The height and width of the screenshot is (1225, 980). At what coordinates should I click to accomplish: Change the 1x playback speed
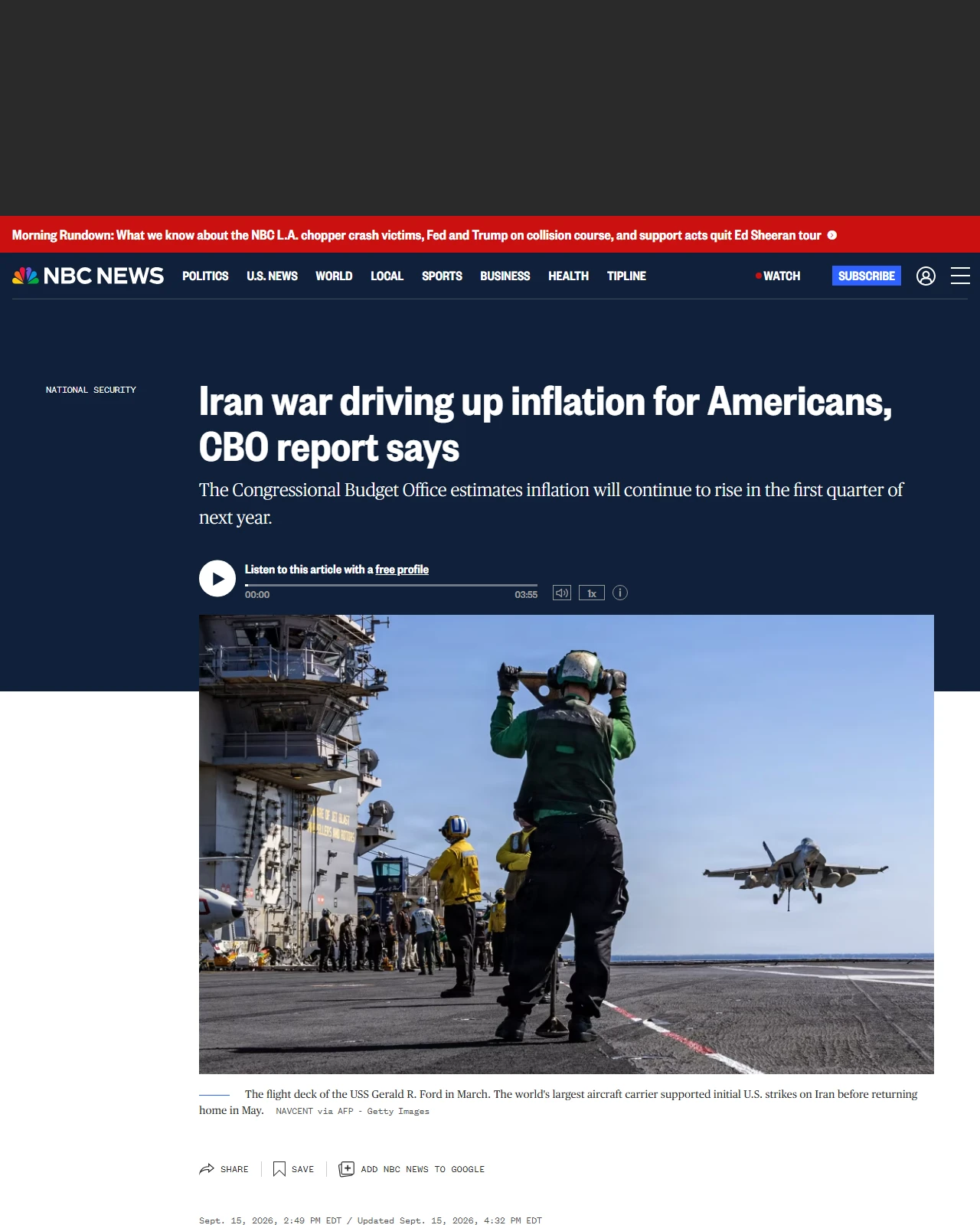tap(592, 593)
